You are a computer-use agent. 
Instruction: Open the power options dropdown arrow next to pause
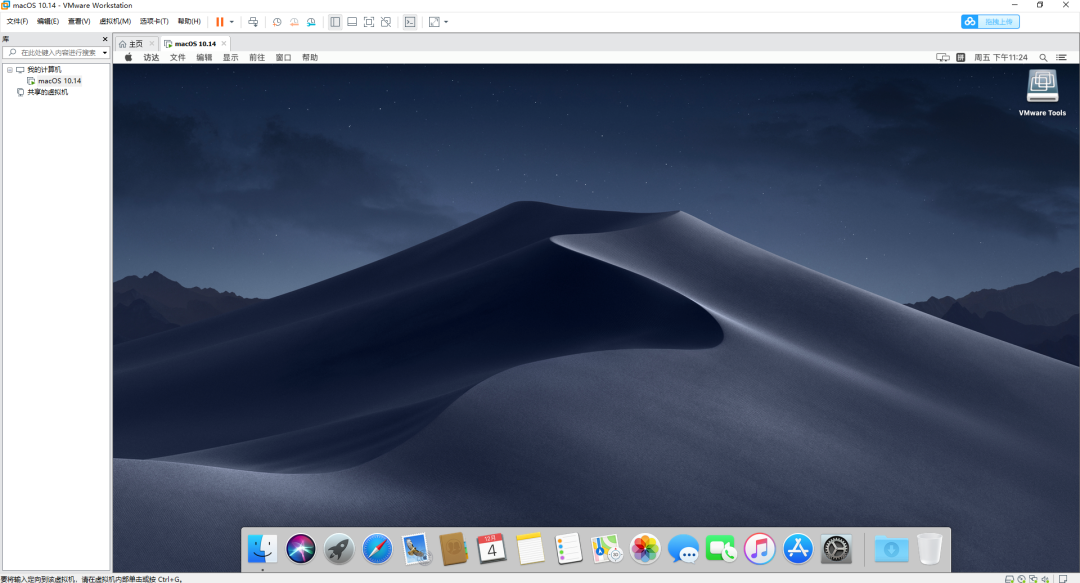point(231,22)
